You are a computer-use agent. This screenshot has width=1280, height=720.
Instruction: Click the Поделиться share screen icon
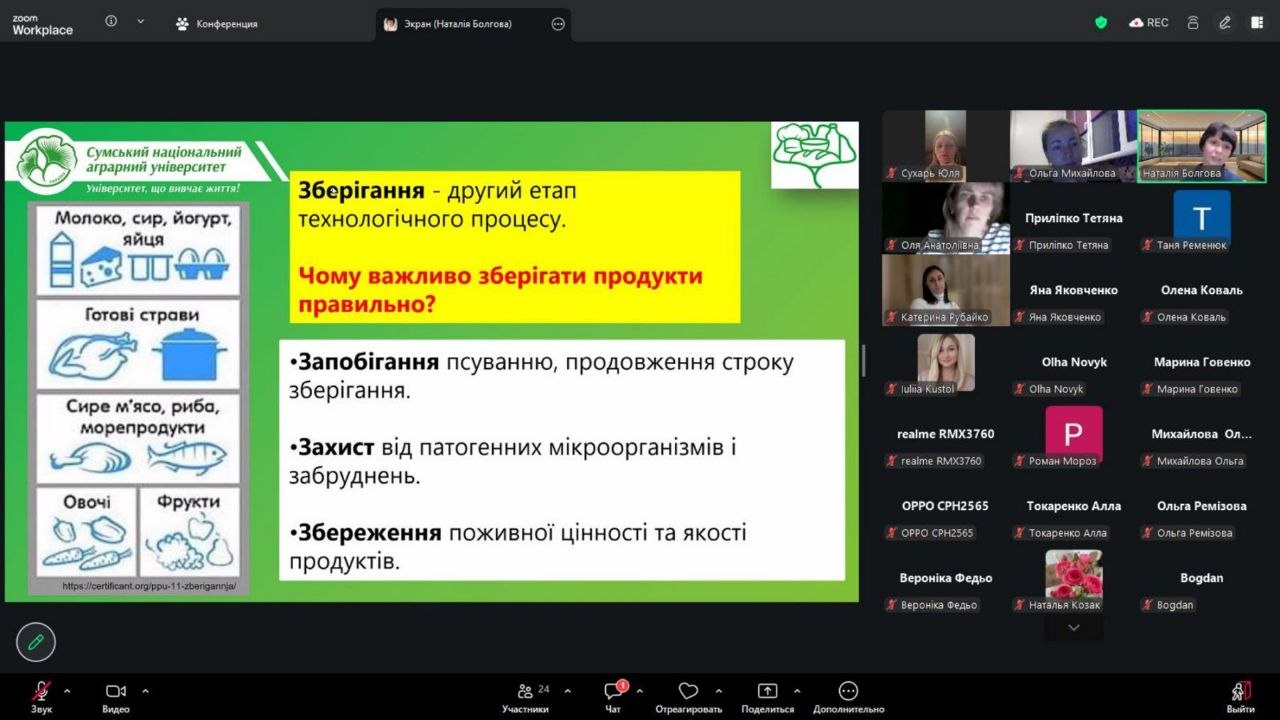(767, 691)
